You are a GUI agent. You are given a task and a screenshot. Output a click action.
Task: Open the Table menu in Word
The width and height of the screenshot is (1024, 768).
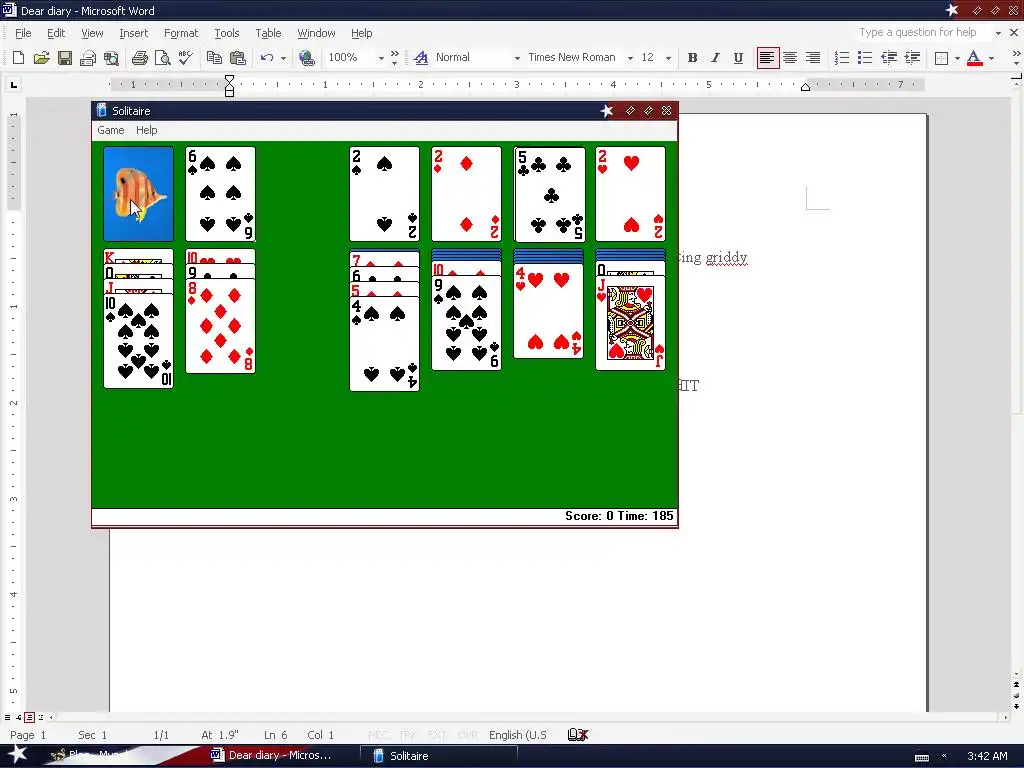click(x=268, y=33)
